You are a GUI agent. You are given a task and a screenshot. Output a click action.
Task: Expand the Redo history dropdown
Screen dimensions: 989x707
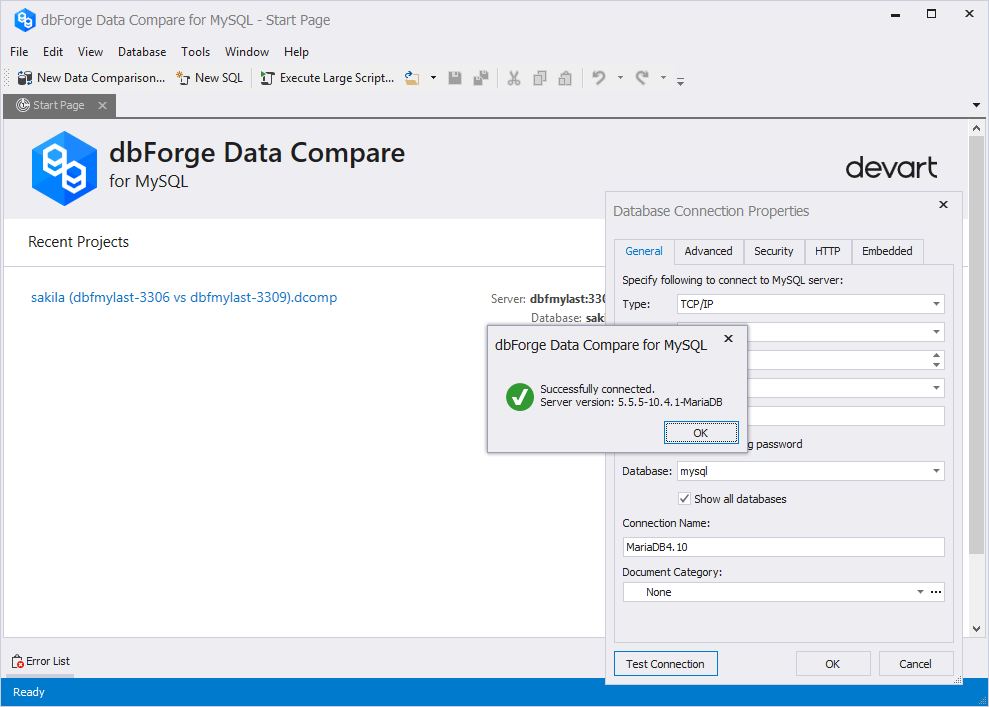(663, 78)
